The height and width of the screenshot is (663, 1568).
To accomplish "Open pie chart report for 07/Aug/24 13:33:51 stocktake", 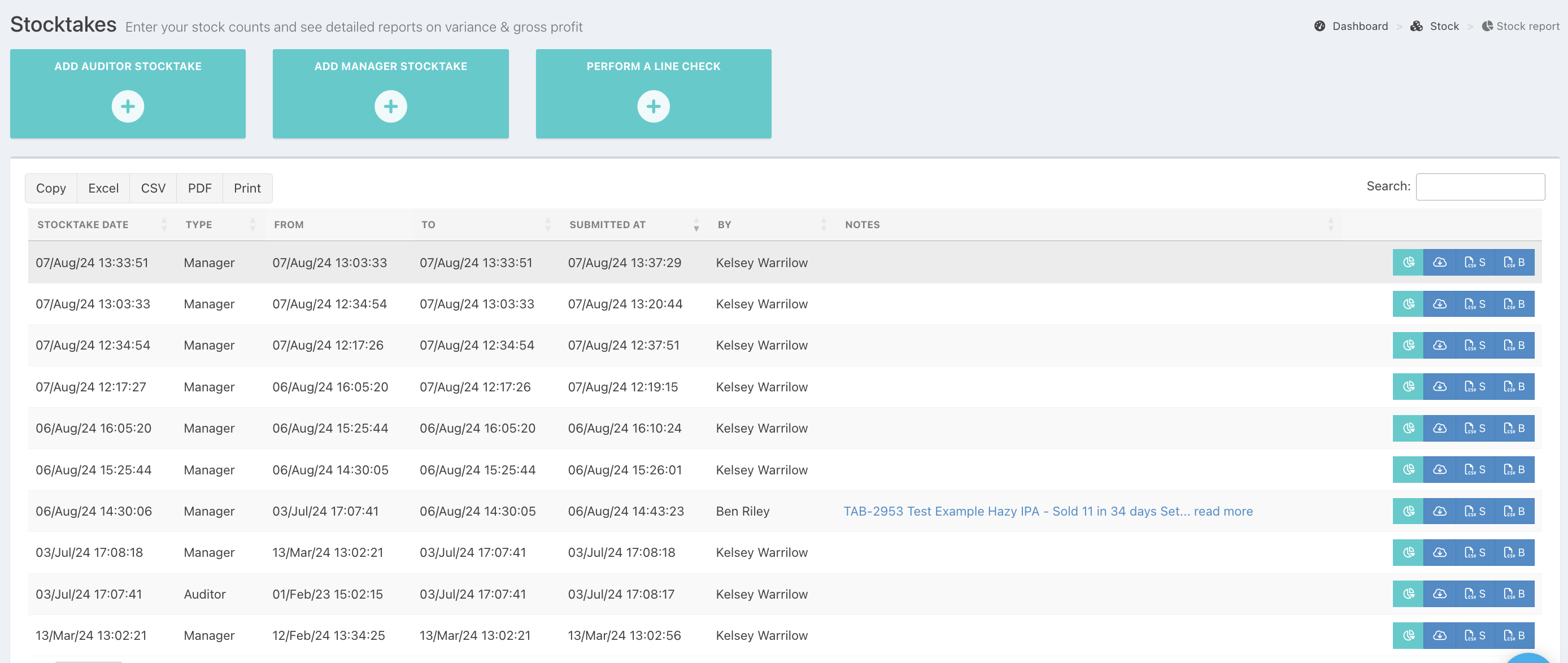I will (1408, 263).
